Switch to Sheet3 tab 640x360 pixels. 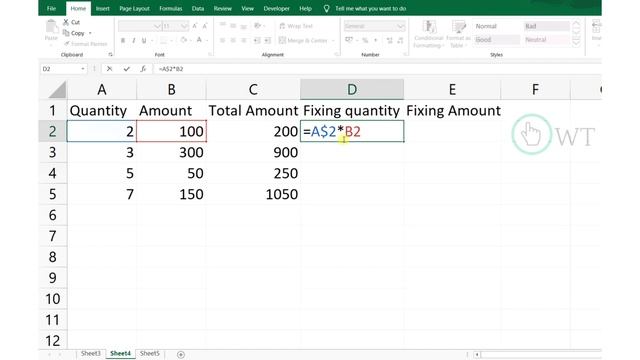tap(90, 353)
